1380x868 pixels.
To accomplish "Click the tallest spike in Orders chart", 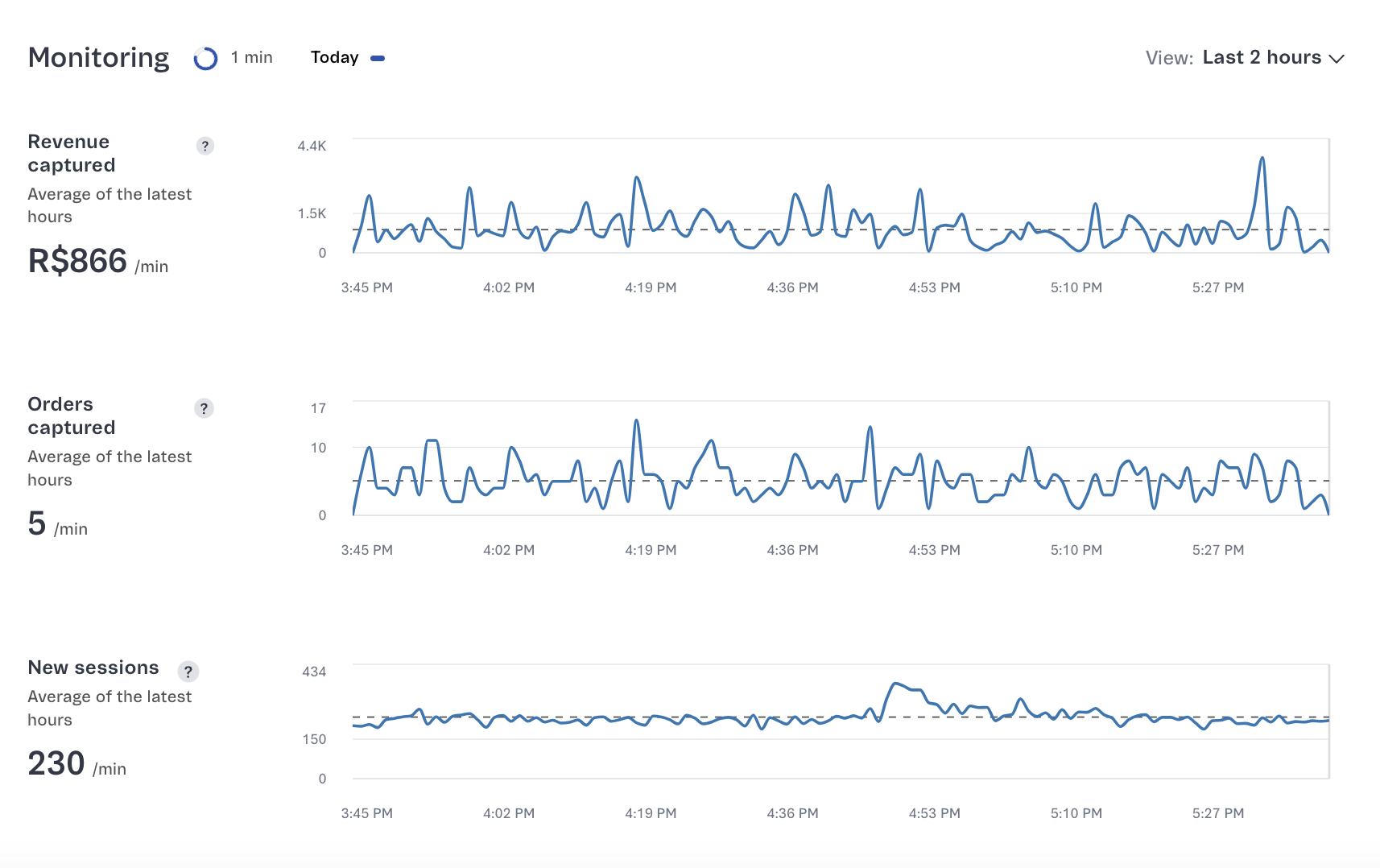I will pos(636,420).
